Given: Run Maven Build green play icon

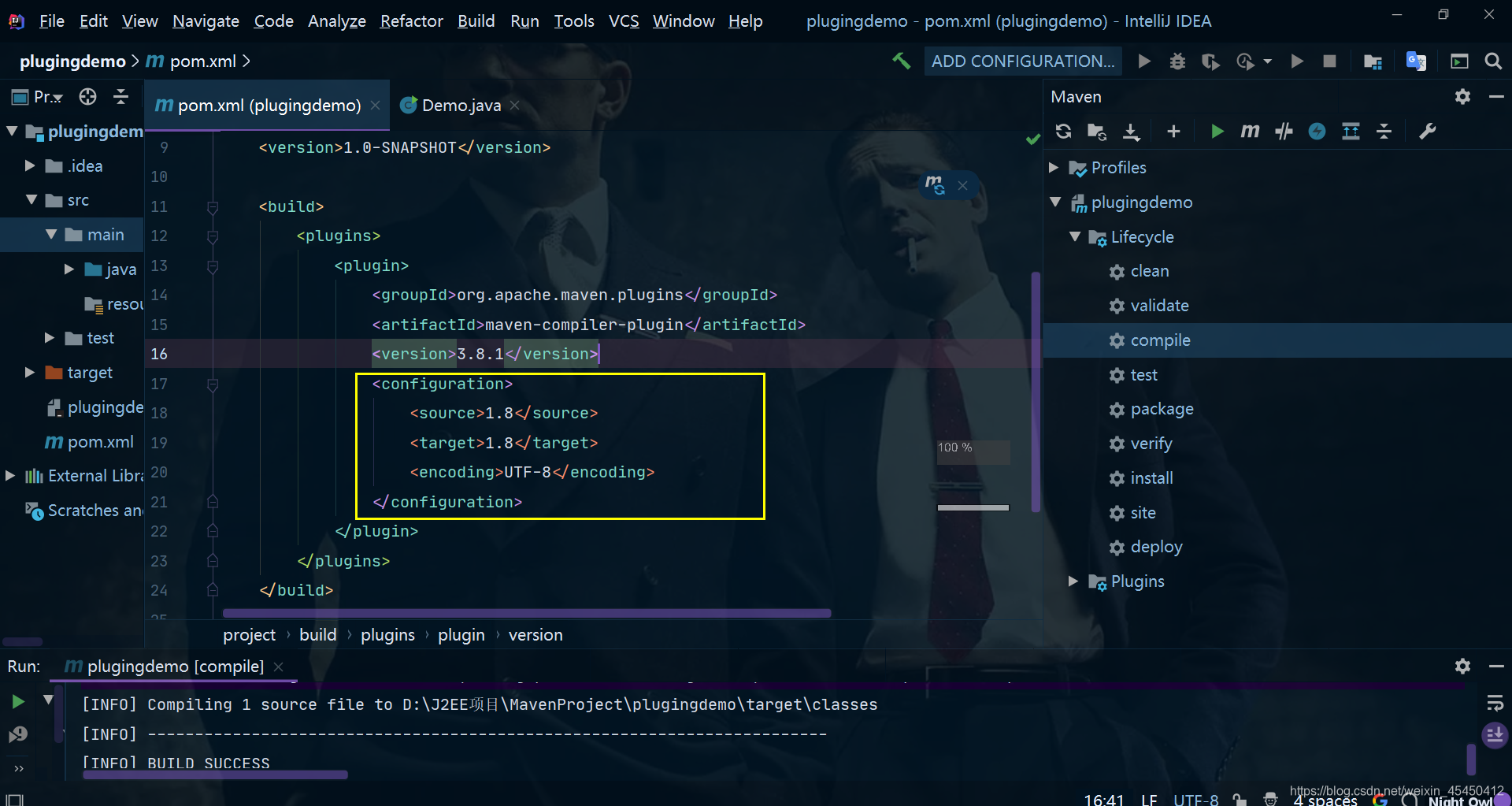Looking at the screenshot, I should click(x=1217, y=132).
